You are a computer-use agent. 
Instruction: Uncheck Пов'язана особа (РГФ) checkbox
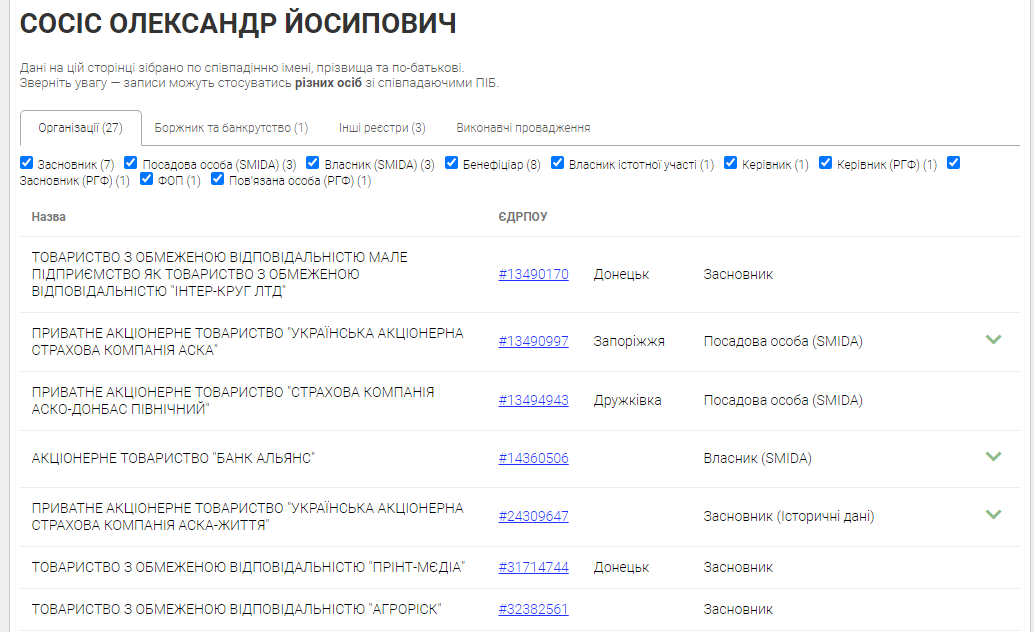(218, 180)
